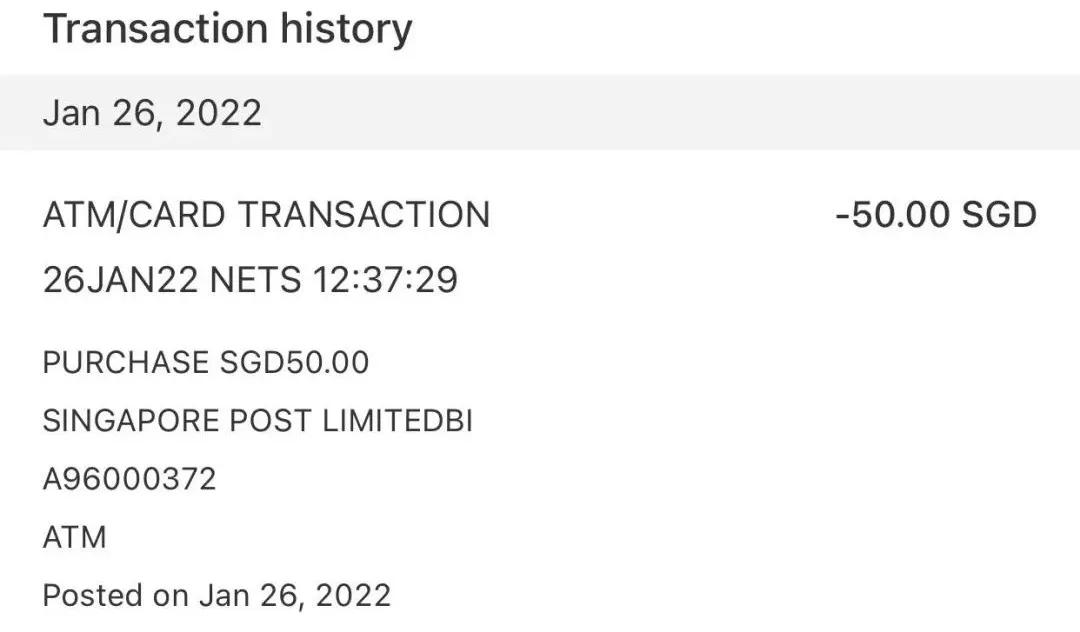Screen dimensions: 1080x632
Task: Click the standalone ATM line
Action: (x=74, y=538)
